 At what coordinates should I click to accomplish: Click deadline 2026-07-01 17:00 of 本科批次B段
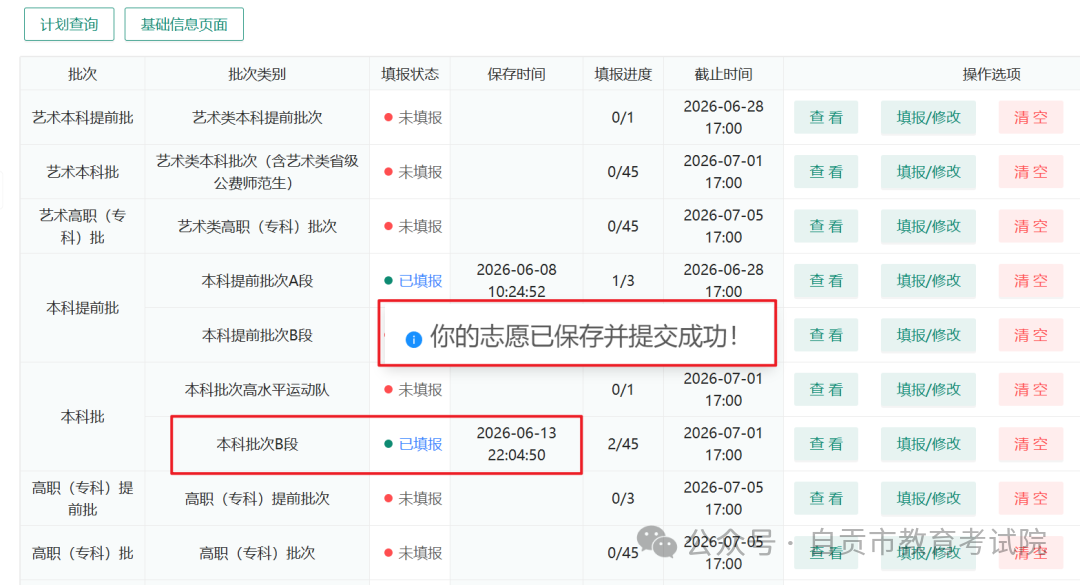click(723, 444)
